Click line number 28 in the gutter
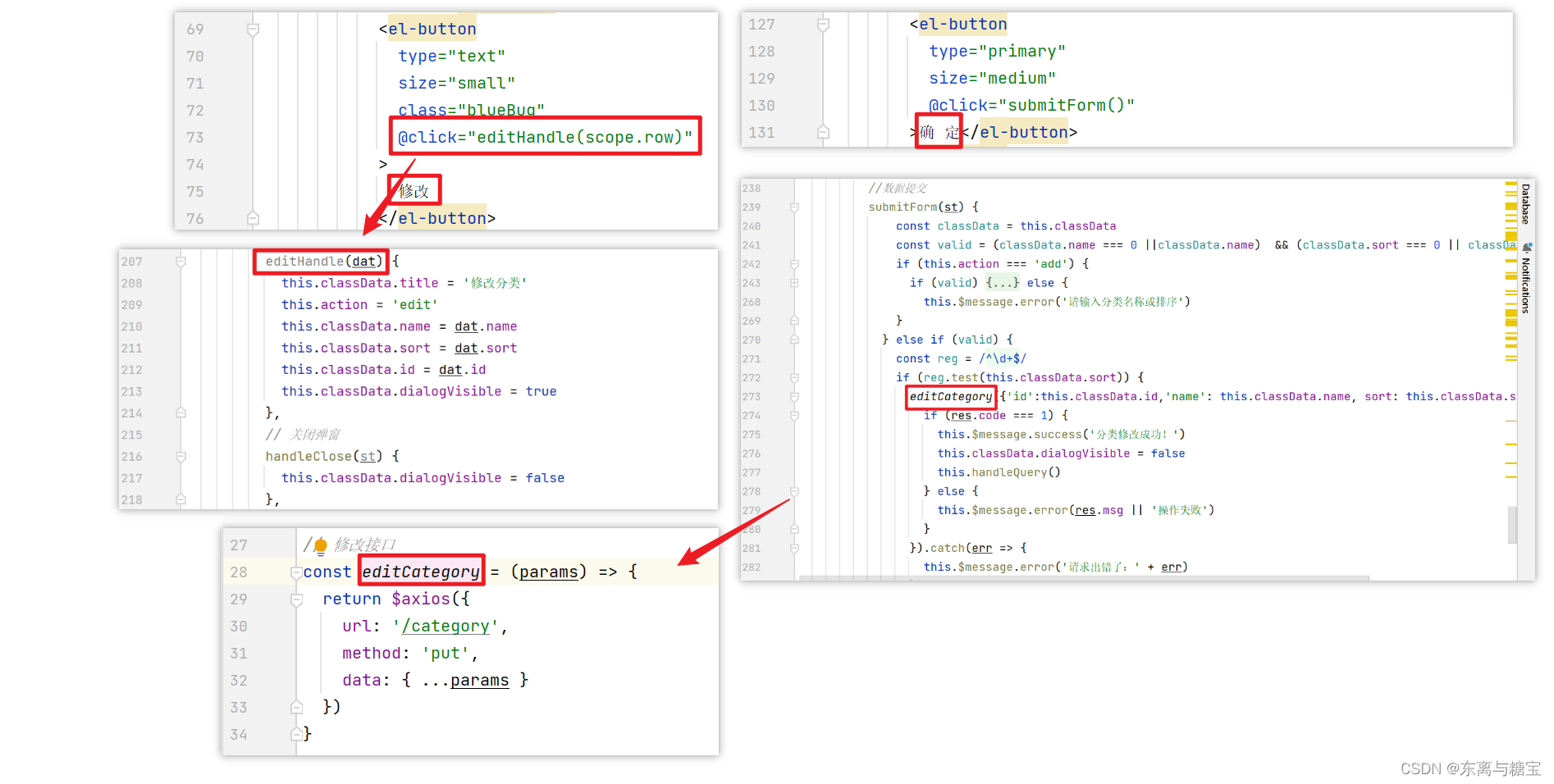Viewport: 1554px width, 784px height. point(239,572)
